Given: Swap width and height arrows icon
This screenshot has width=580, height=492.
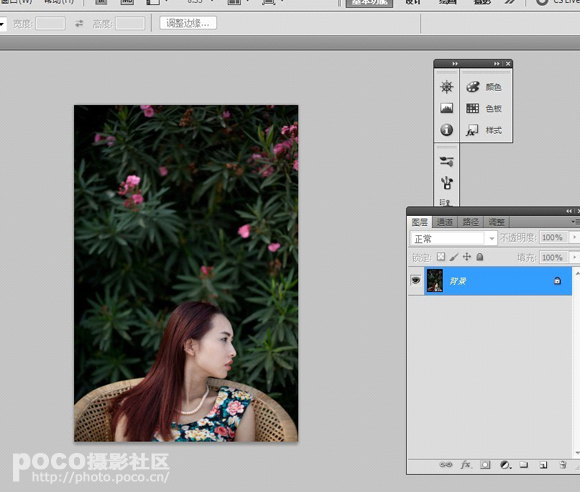Looking at the screenshot, I should point(79,24).
